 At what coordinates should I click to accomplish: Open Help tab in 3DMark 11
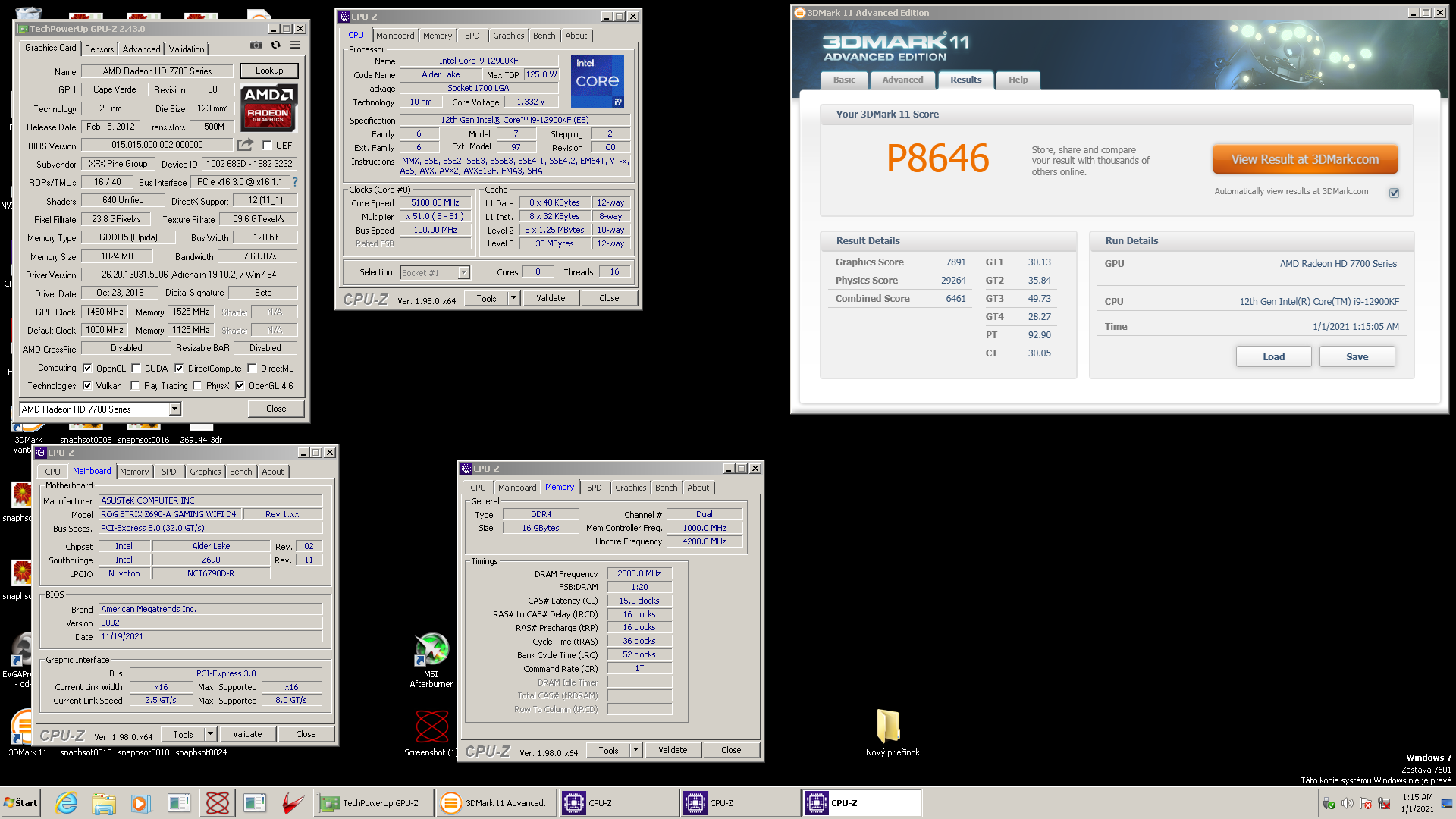pyautogui.click(x=1018, y=80)
